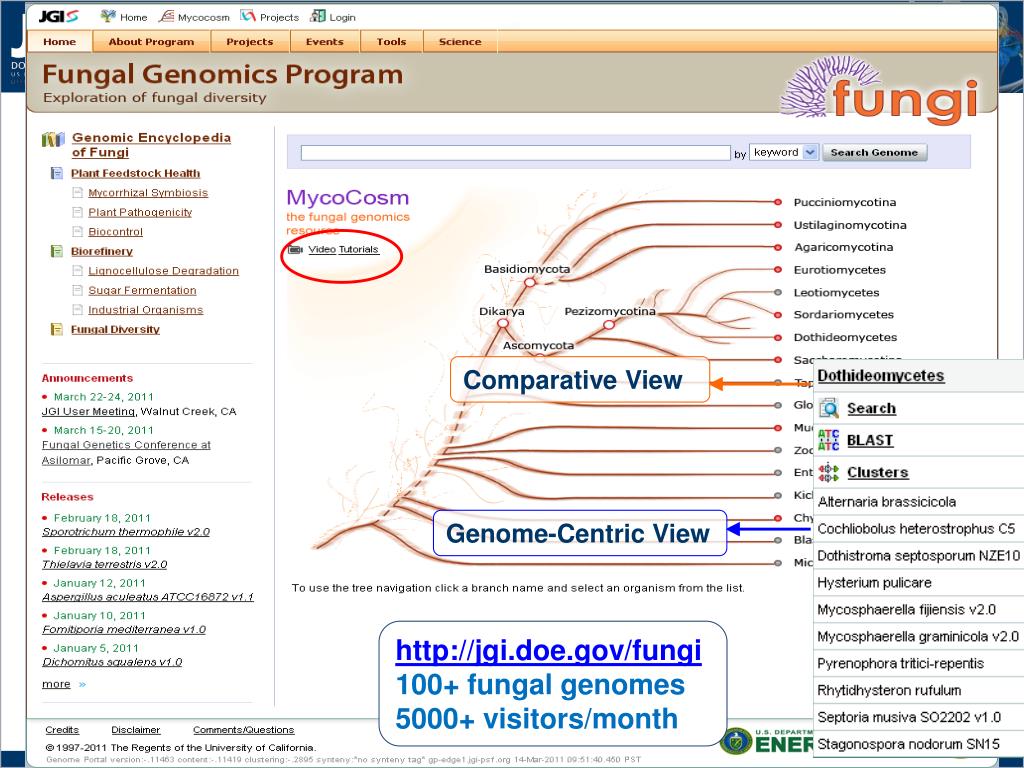Open the Comments/Questions footer link
Screen dimensions: 1024x768
coord(243,729)
